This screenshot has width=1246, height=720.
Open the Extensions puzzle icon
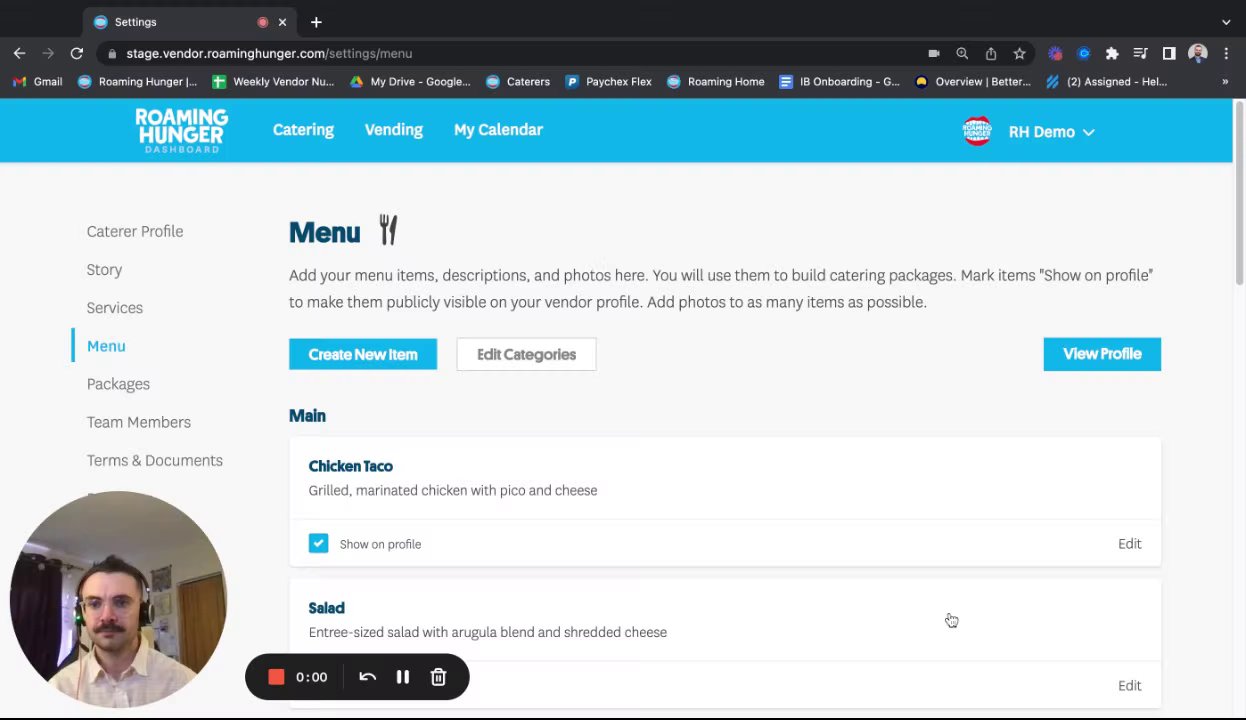pos(1112,53)
